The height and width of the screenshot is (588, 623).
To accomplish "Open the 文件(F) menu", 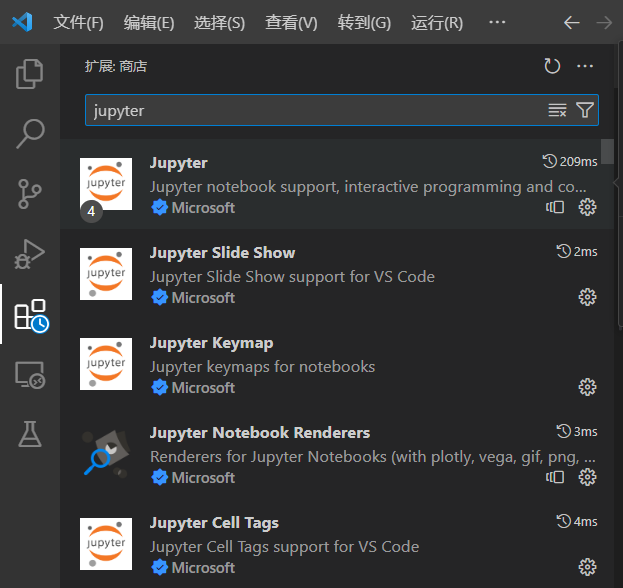I will pos(78,23).
